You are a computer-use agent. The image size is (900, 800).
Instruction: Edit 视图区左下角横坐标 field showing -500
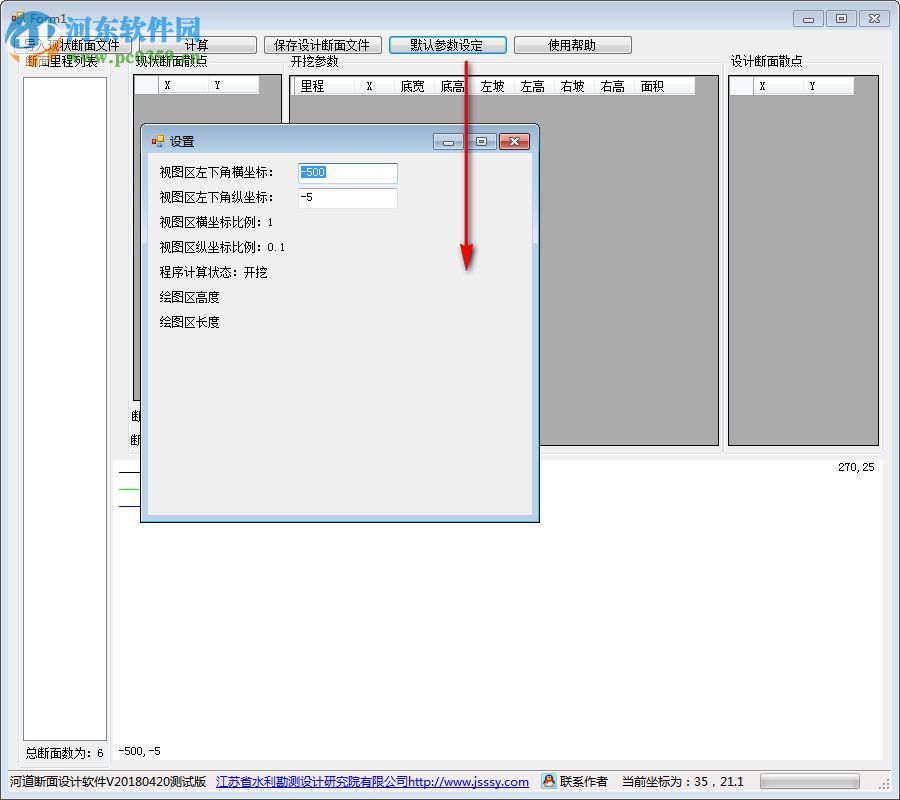(x=348, y=173)
